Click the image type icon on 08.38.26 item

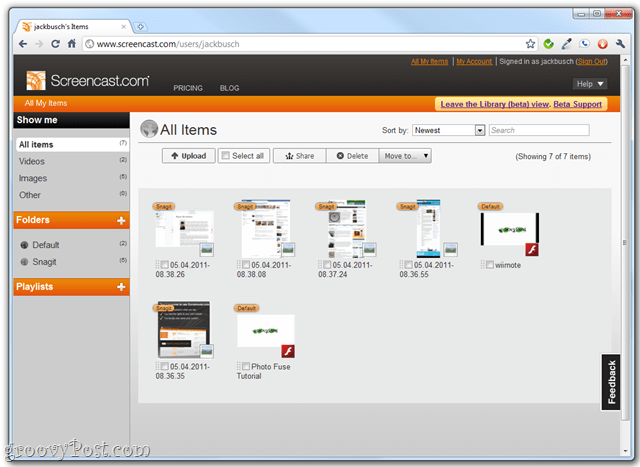click(207, 249)
